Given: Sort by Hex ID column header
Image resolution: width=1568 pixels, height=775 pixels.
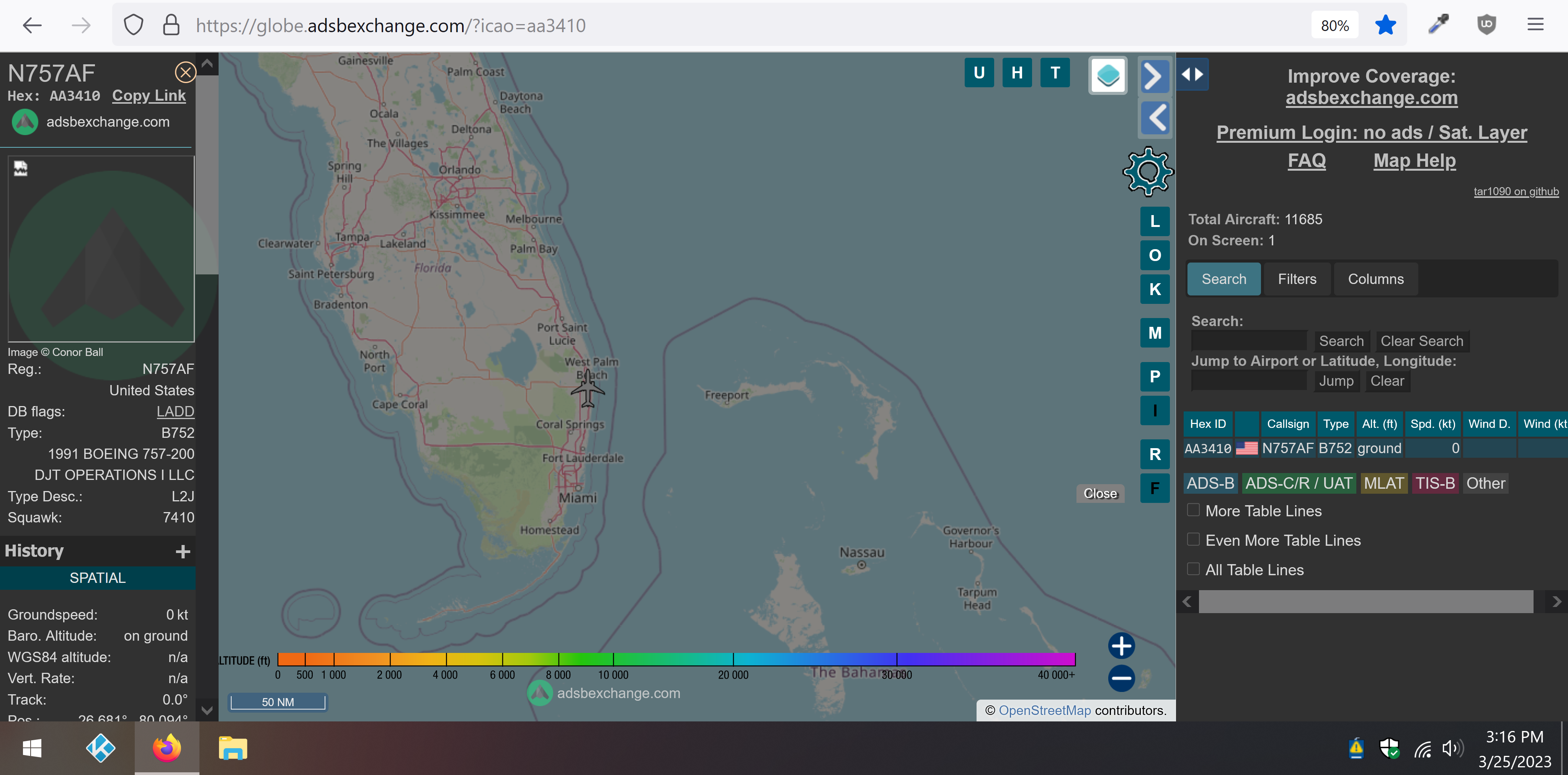Looking at the screenshot, I should point(1208,424).
